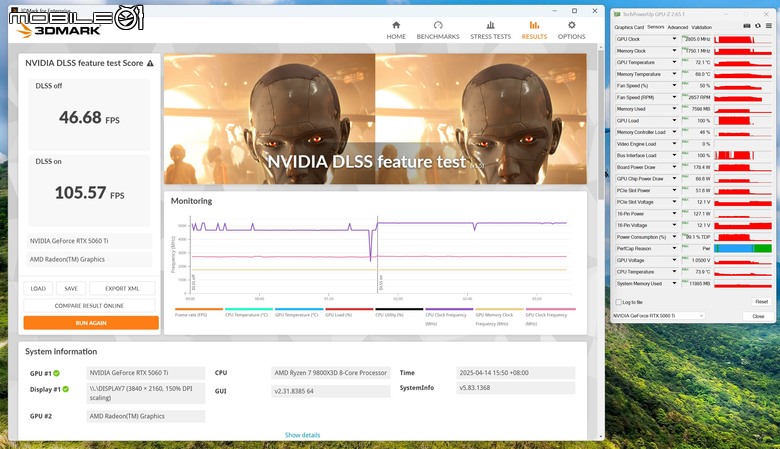The width and height of the screenshot is (780, 449).
Task: Open the GPU Clock sensor dropdown
Action: (x=674, y=39)
